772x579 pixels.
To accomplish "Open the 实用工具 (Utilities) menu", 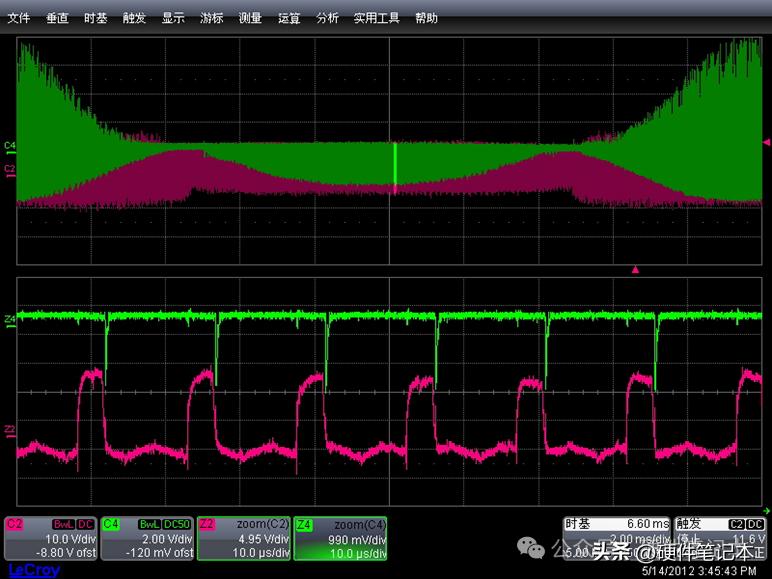I will point(377,18).
